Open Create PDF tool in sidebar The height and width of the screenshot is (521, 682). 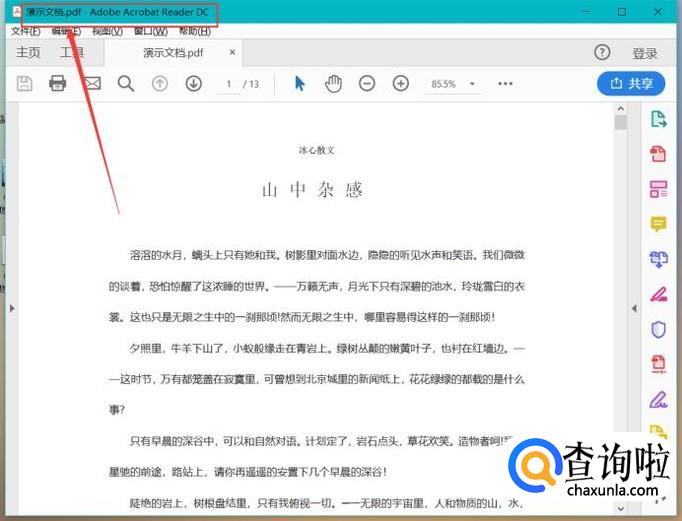point(659,154)
